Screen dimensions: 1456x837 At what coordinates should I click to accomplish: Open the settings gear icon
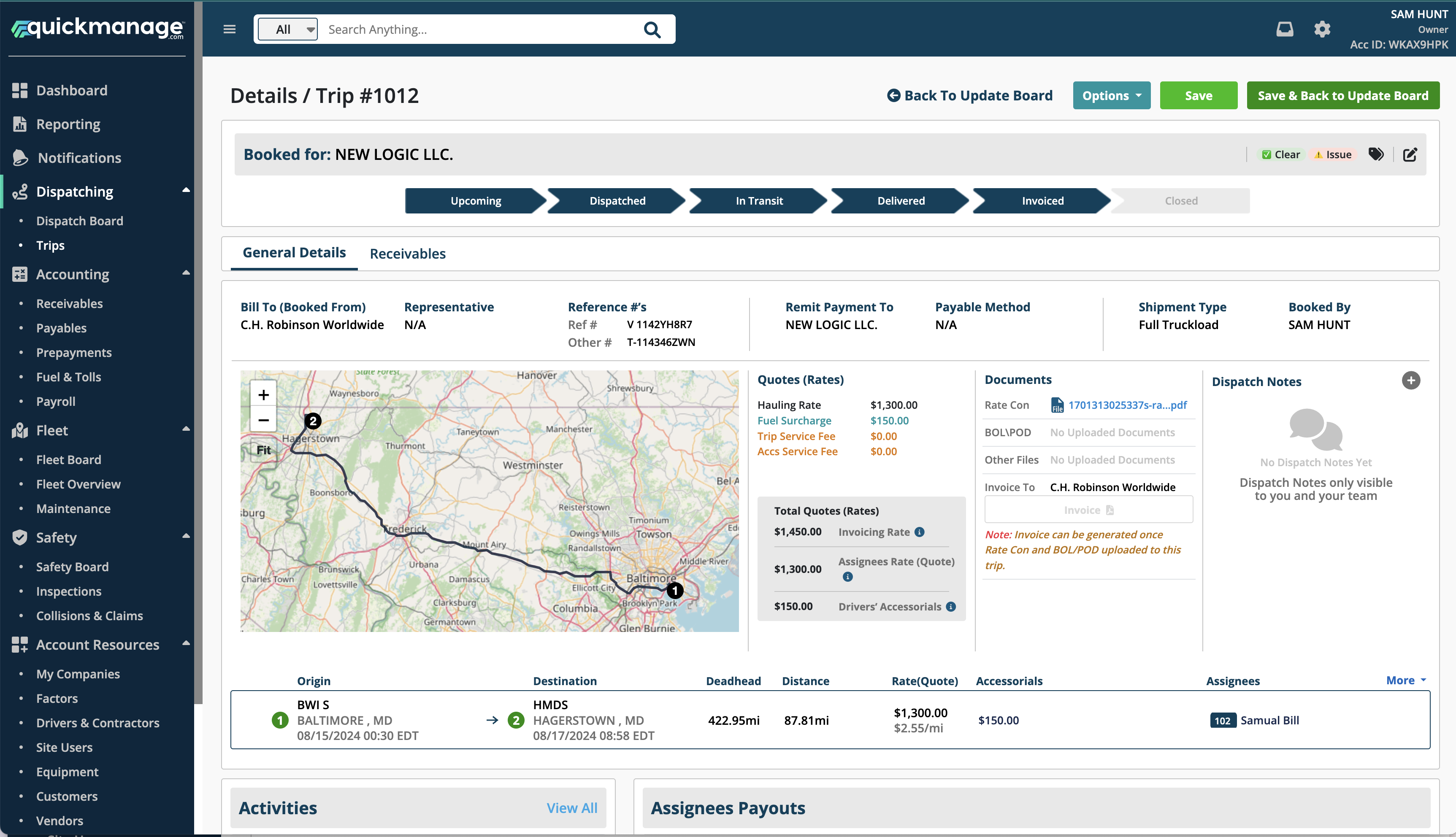click(x=1322, y=29)
